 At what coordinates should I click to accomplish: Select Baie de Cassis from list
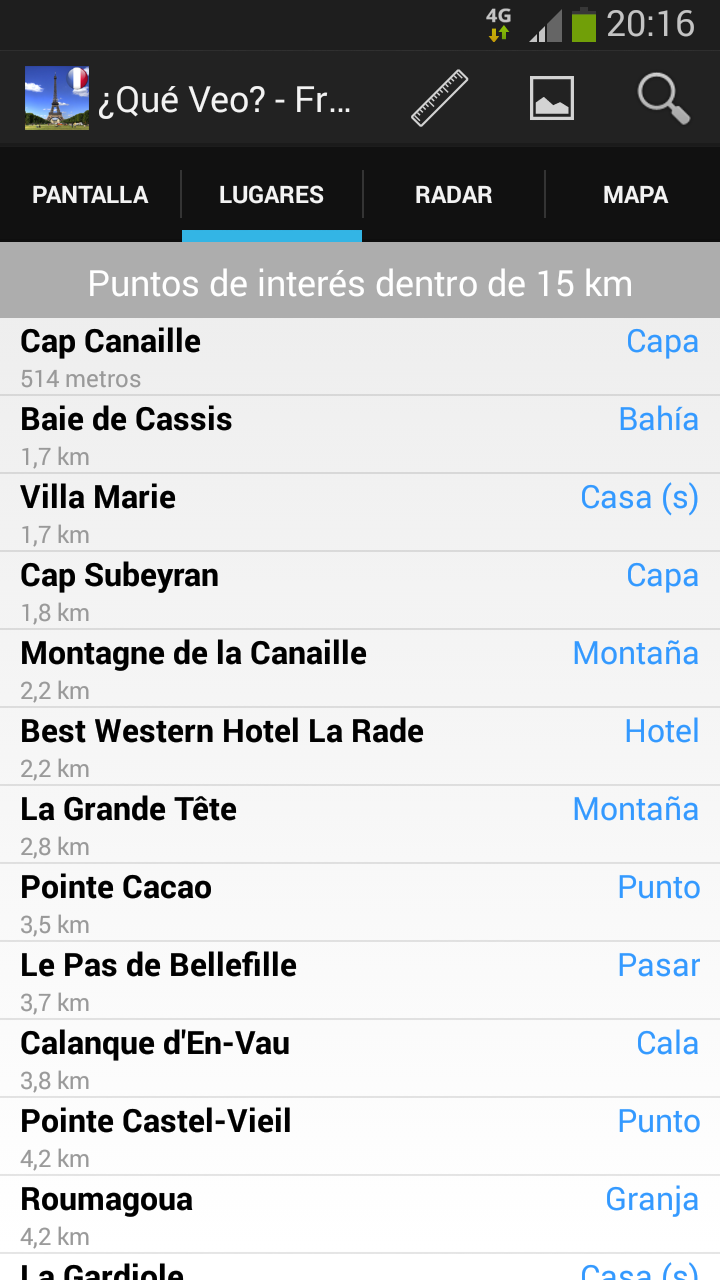360,435
